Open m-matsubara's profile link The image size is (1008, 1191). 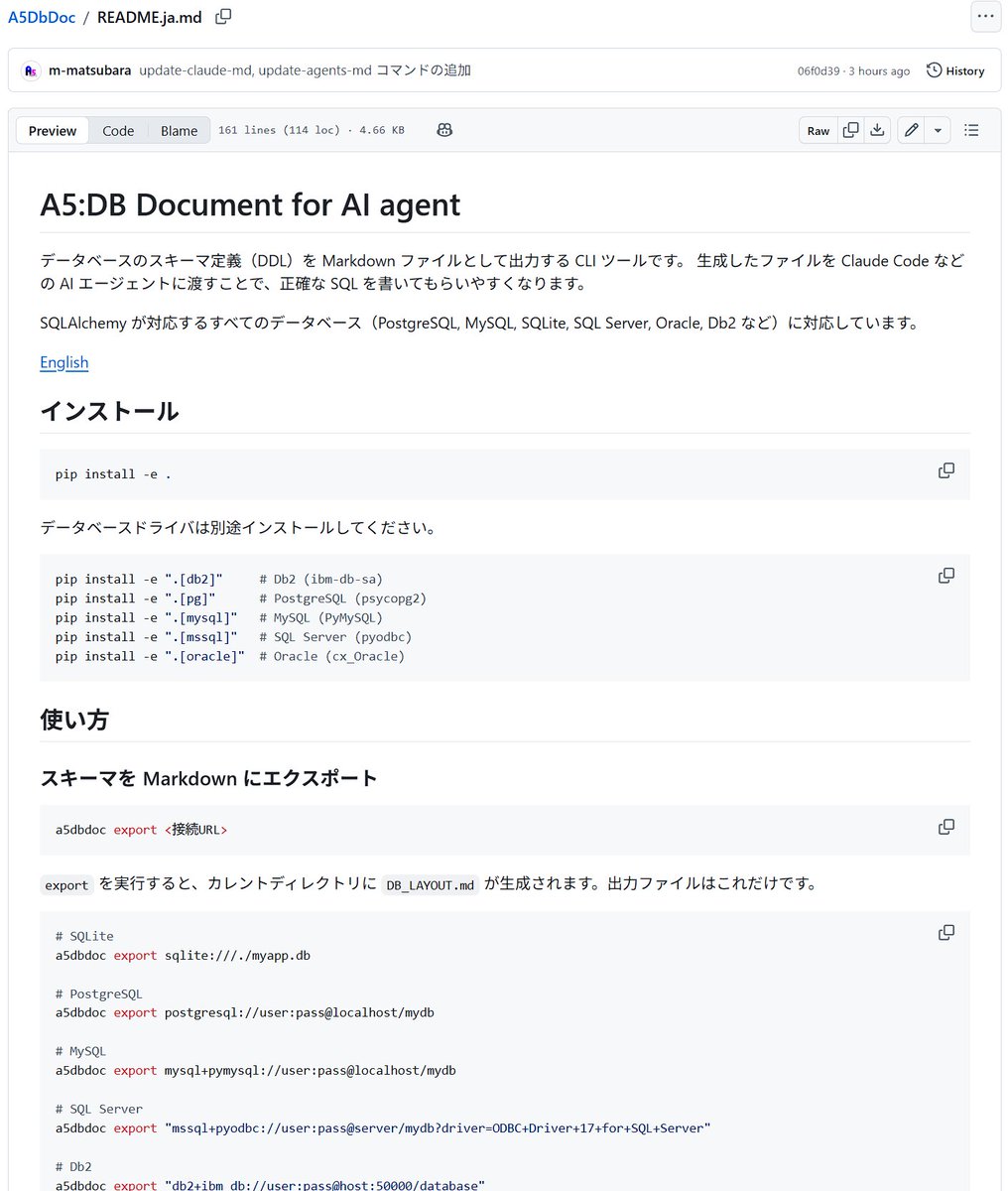(x=89, y=70)
